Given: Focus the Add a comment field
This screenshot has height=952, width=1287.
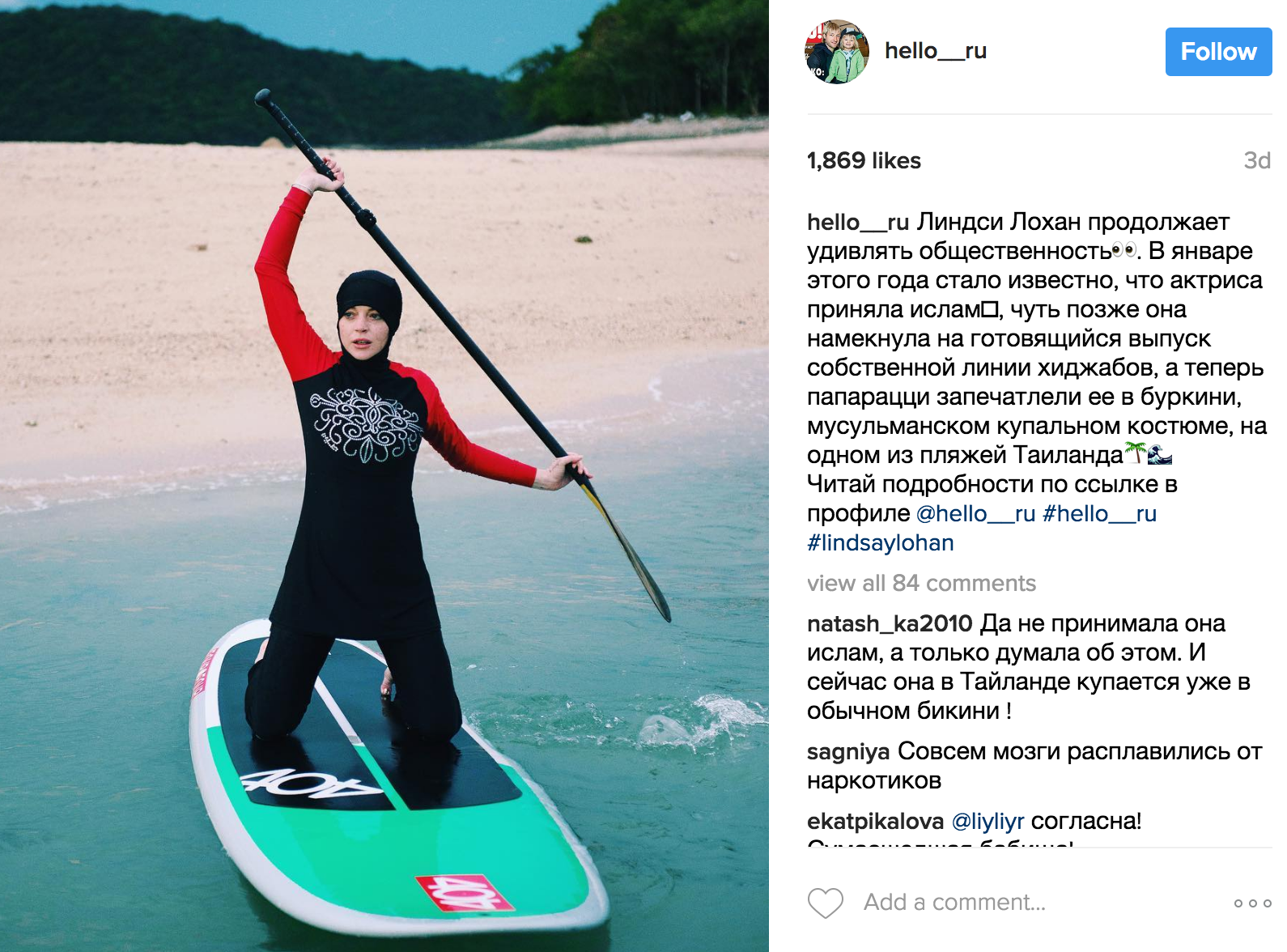Looking at the screenshot, I should click(954, 902).
